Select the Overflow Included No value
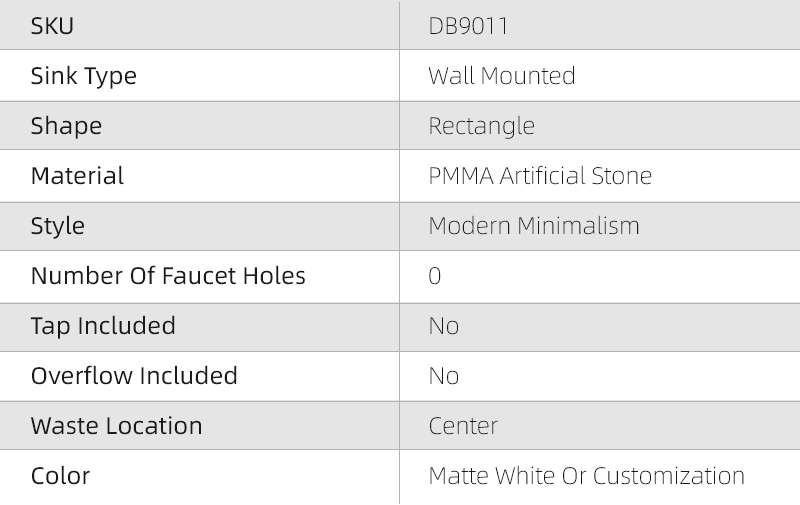 [444, 376]
